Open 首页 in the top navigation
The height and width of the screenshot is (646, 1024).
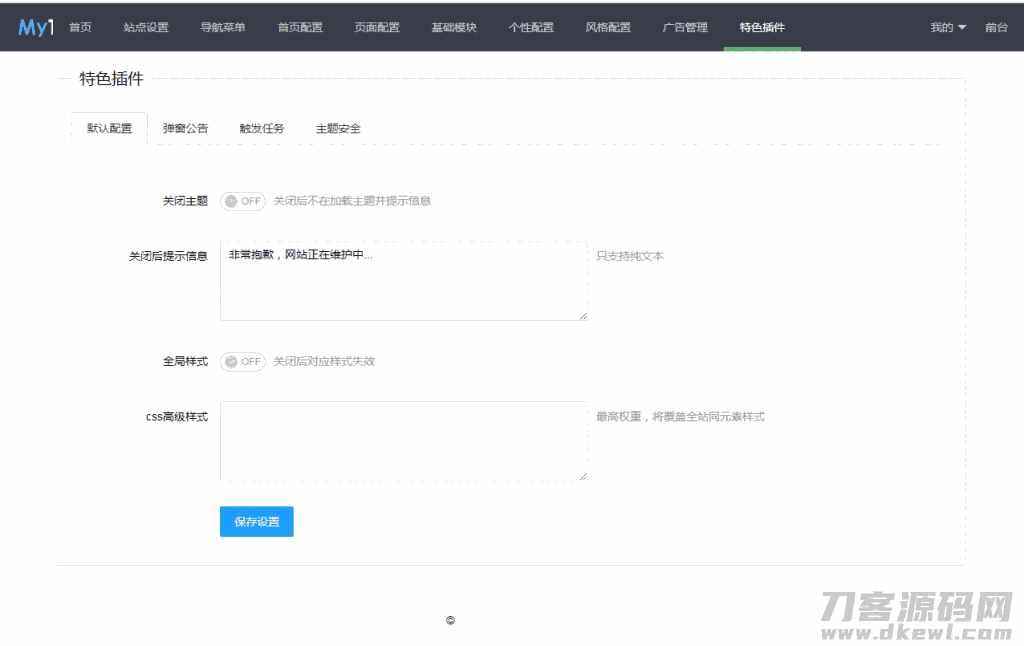80,27
